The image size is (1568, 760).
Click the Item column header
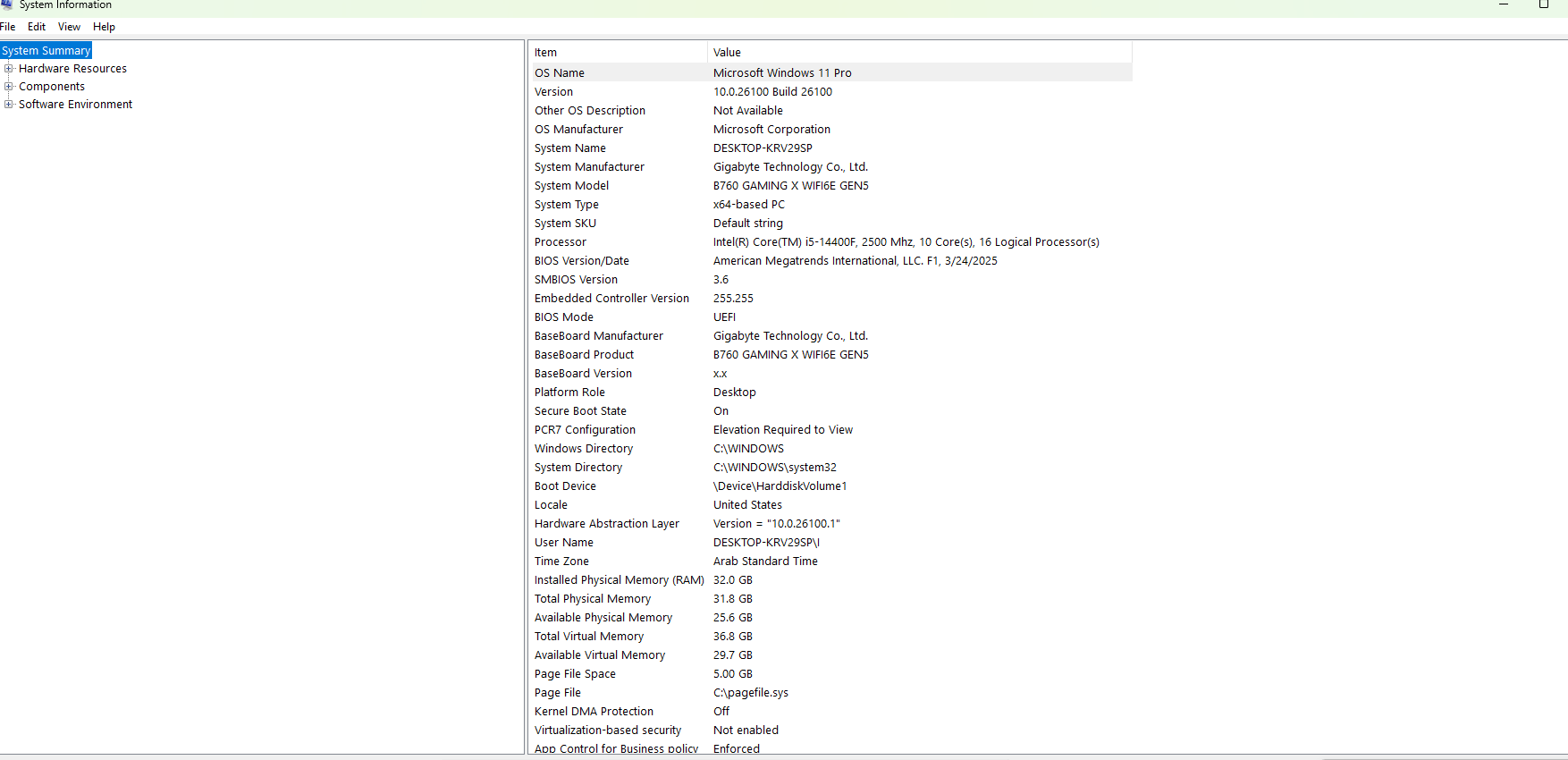click(x=618, y=53)
